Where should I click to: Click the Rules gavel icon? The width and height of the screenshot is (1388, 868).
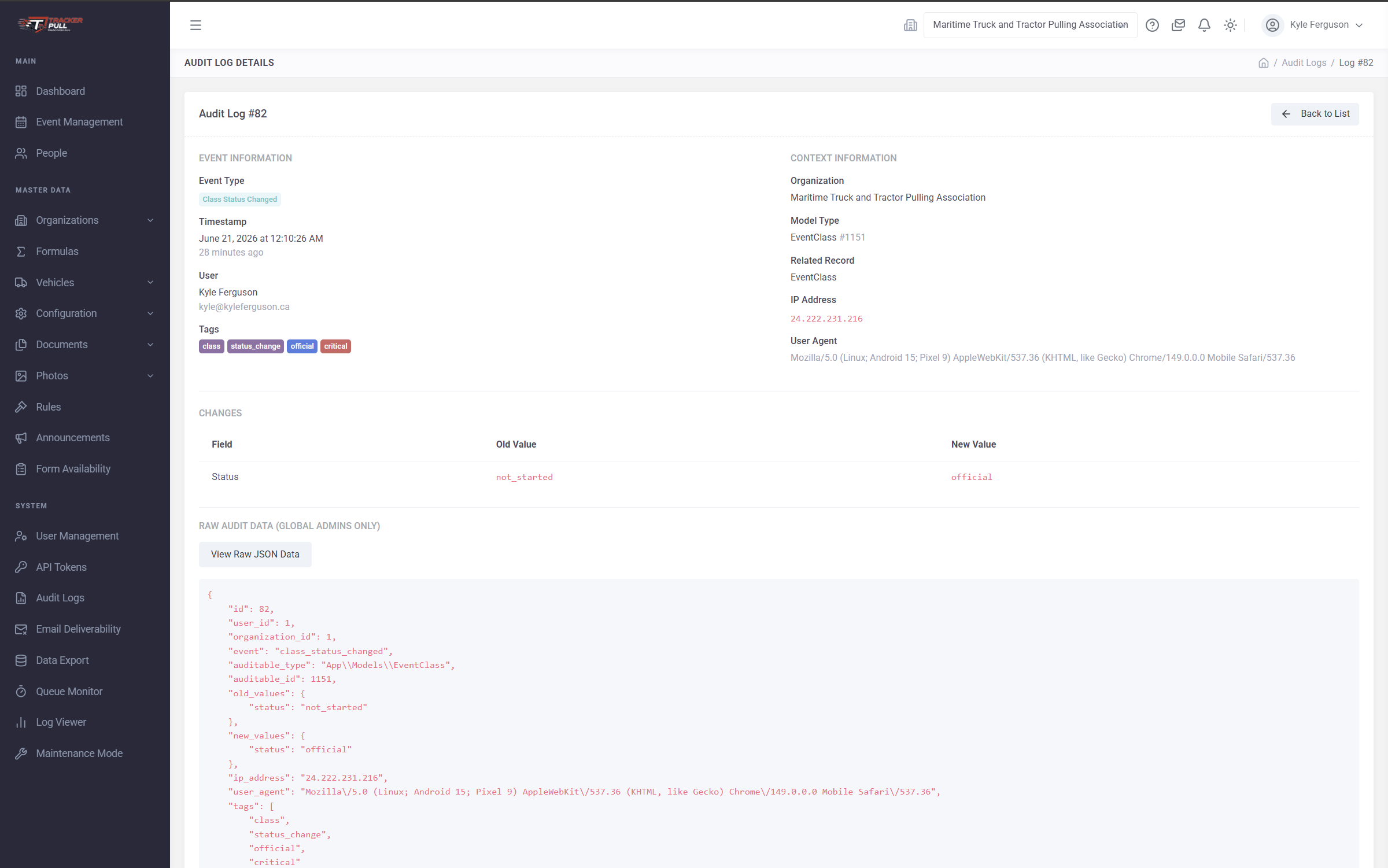pos(21,407)
